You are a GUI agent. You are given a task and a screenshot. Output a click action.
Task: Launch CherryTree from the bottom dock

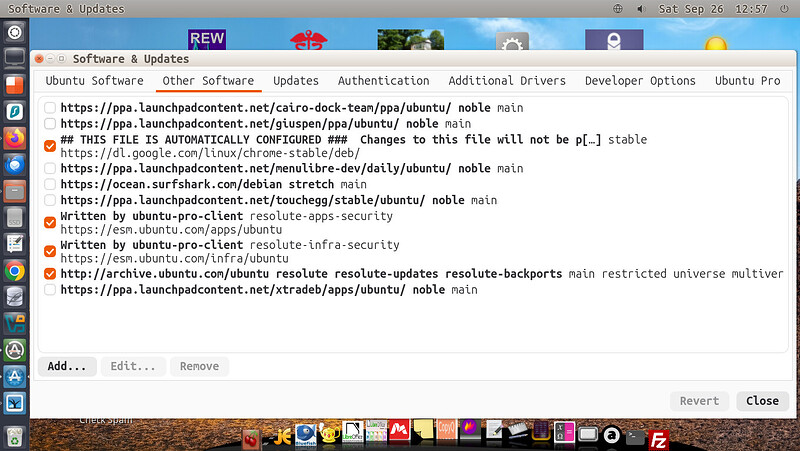click(x=251, y=439)
